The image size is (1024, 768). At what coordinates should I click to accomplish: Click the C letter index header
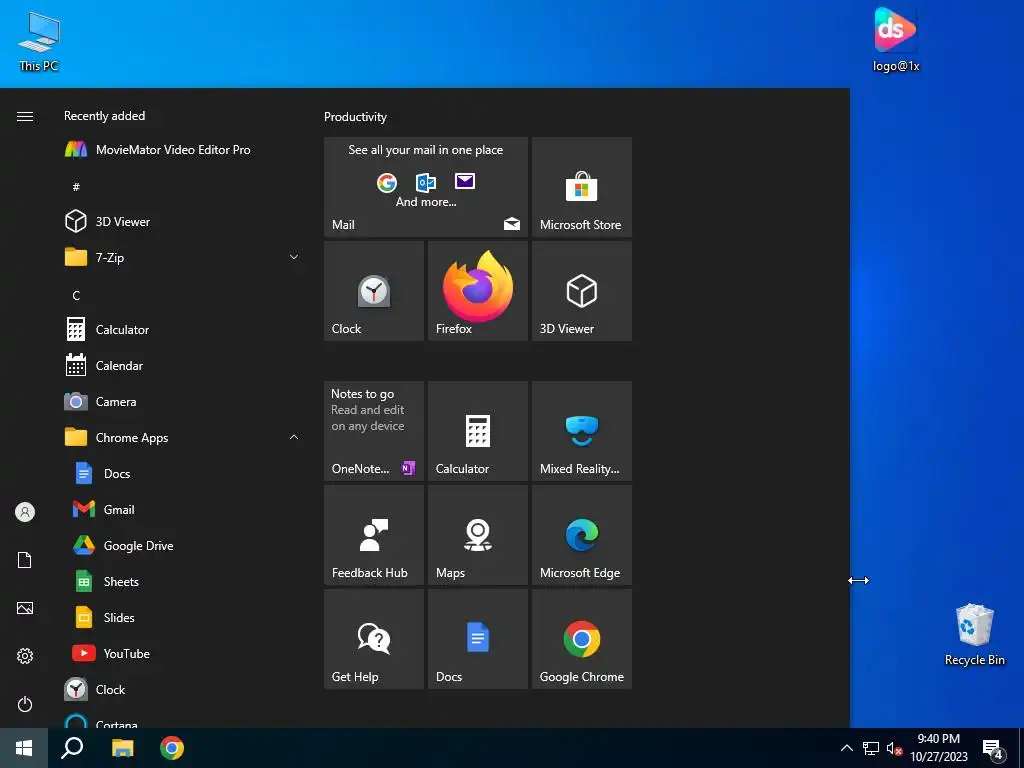pos(76,295)
